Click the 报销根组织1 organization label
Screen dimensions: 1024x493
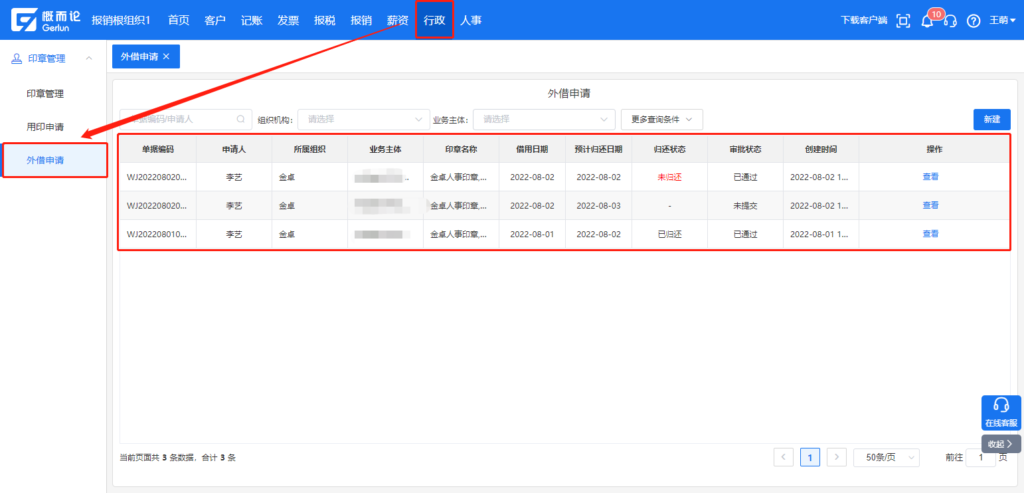pos(121,20)
